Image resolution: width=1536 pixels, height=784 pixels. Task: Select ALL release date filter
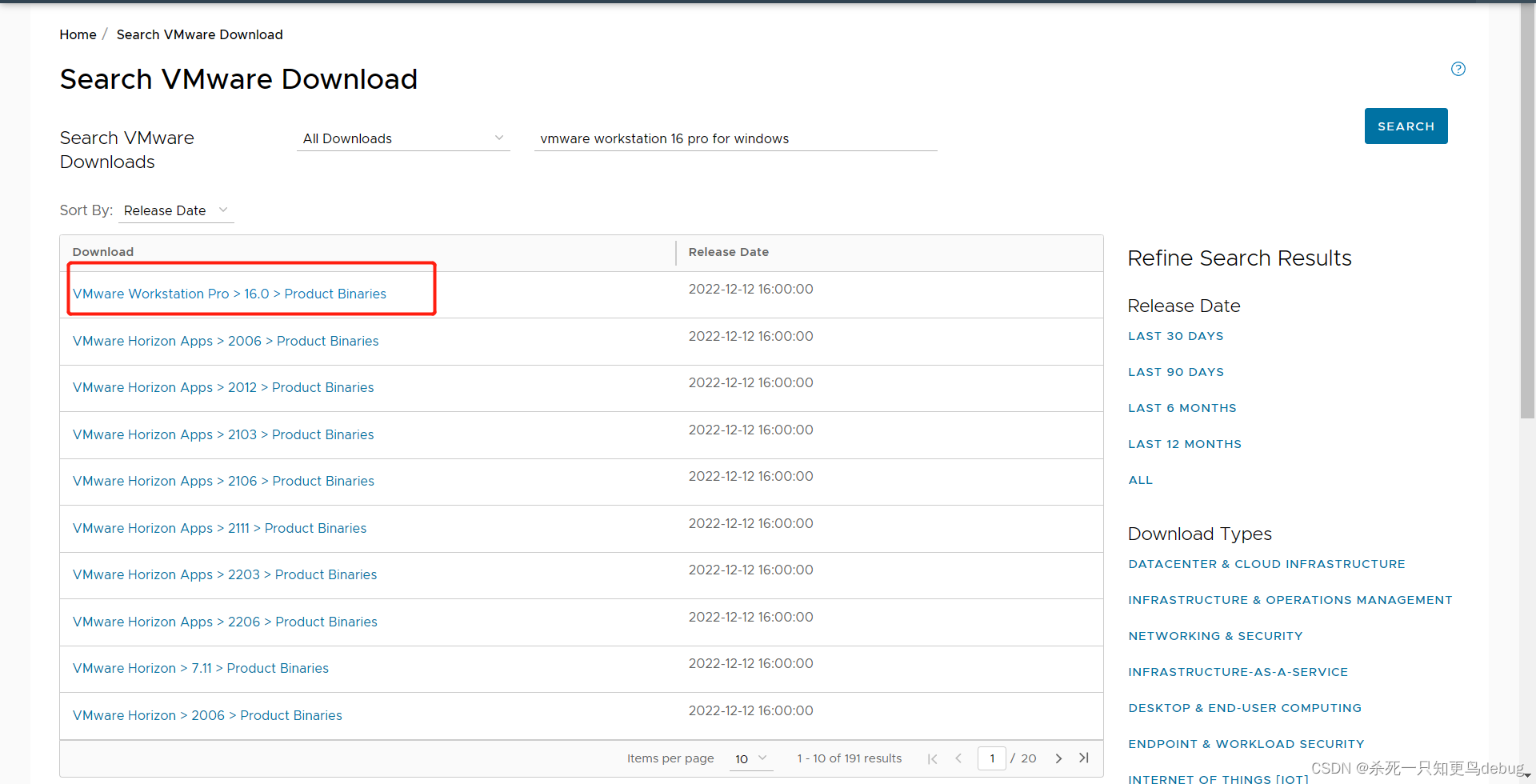pos(1140,480)
